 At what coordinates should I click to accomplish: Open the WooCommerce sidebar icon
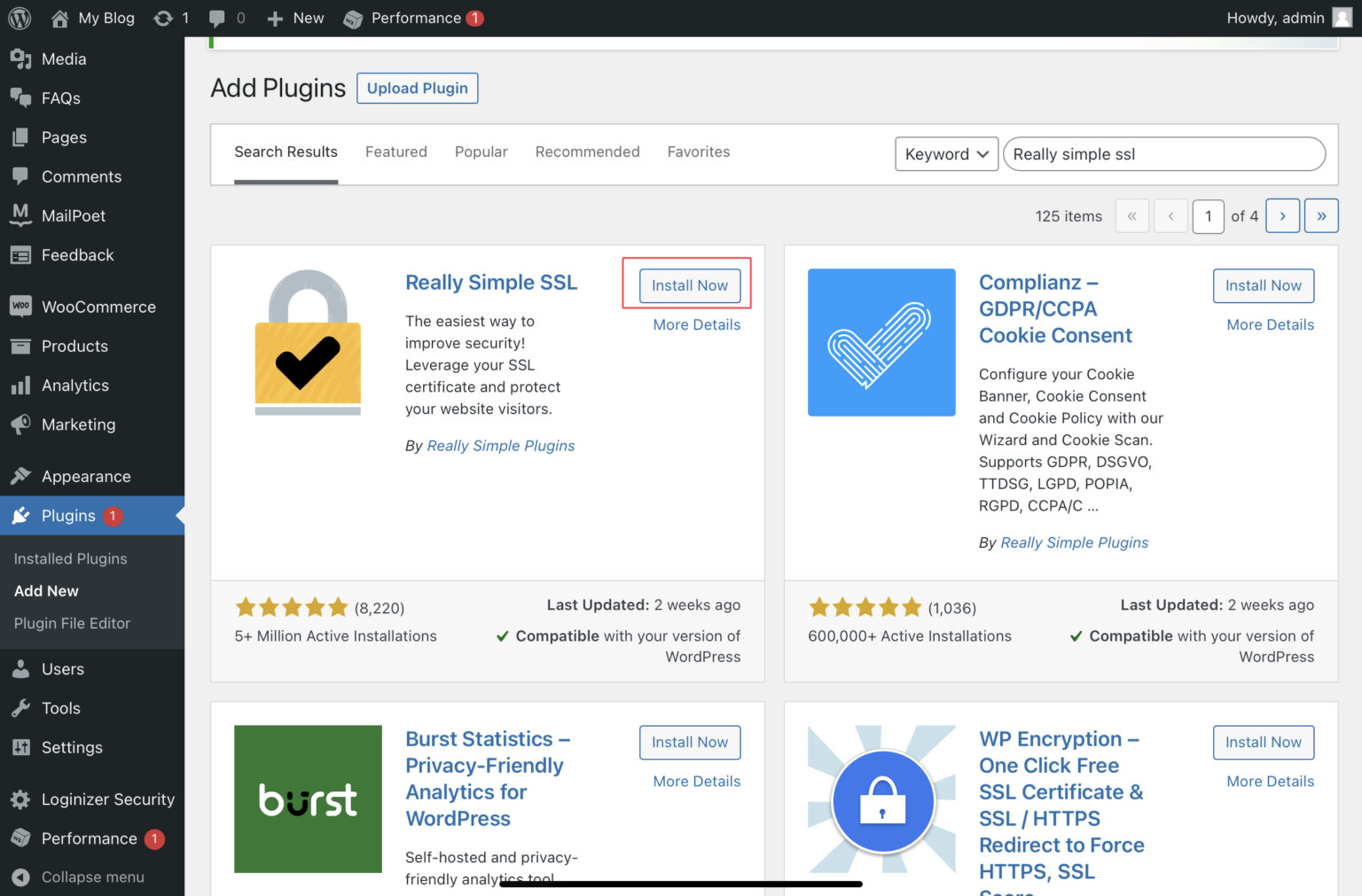pyautogui.click(x=21, y=306)
